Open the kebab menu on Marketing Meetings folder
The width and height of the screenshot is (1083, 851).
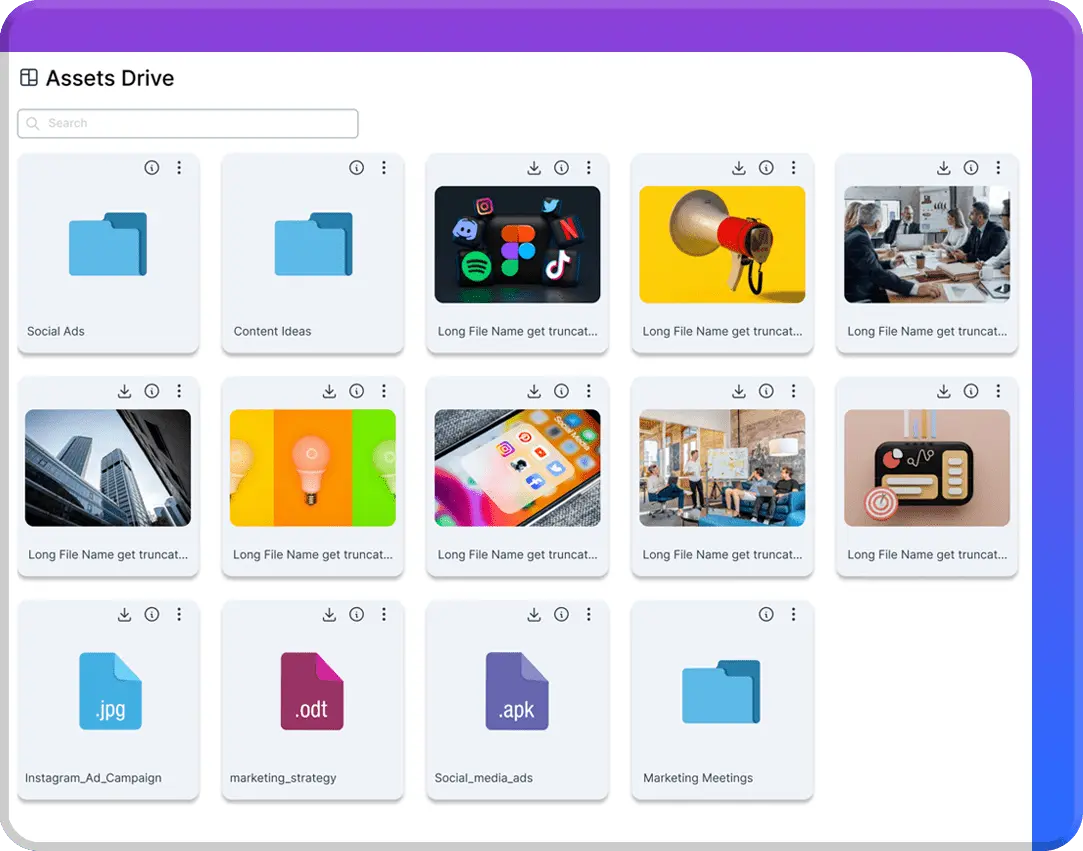[x=793, y=614]
